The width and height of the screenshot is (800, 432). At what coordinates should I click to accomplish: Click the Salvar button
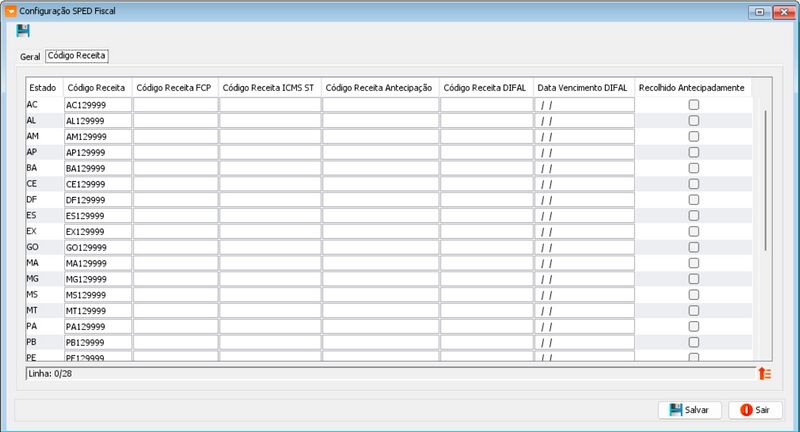[x=689, y=410]
